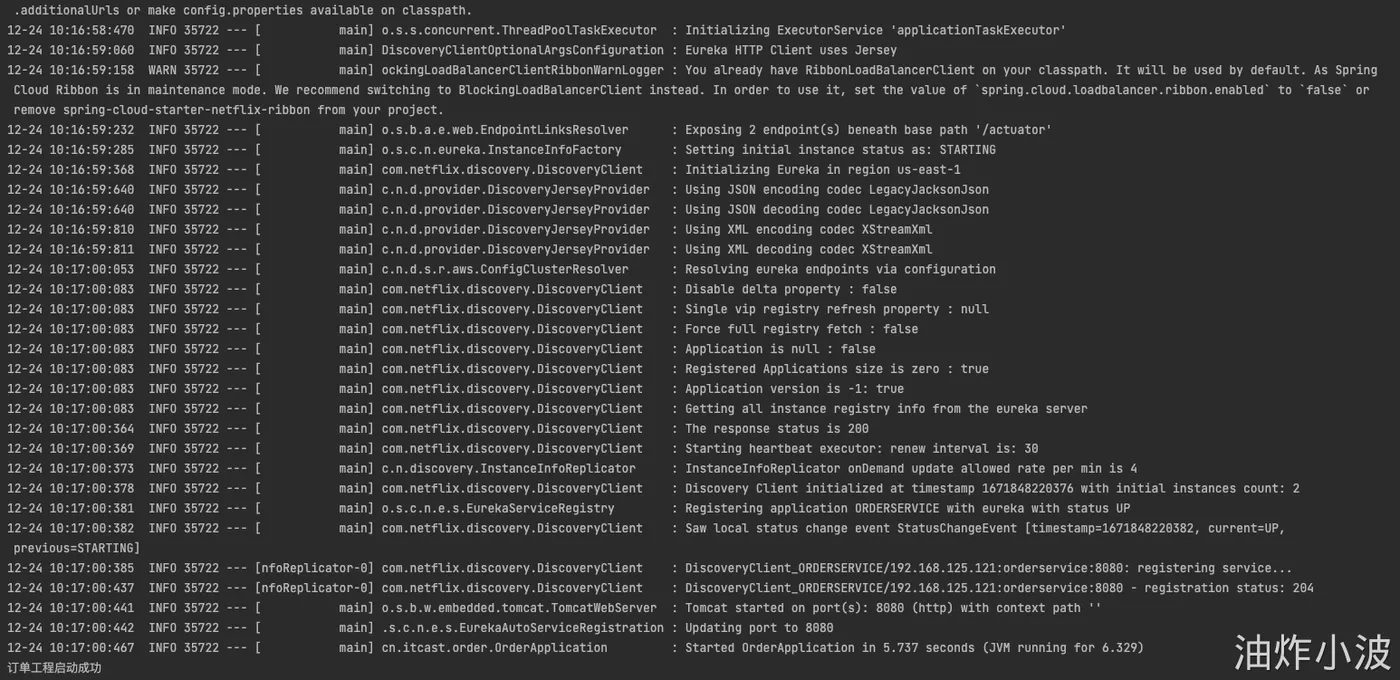This screenshot has height=680, width=1400.
Task: Click the 'Updating port to 8080' message
Action: click(759, 628)
